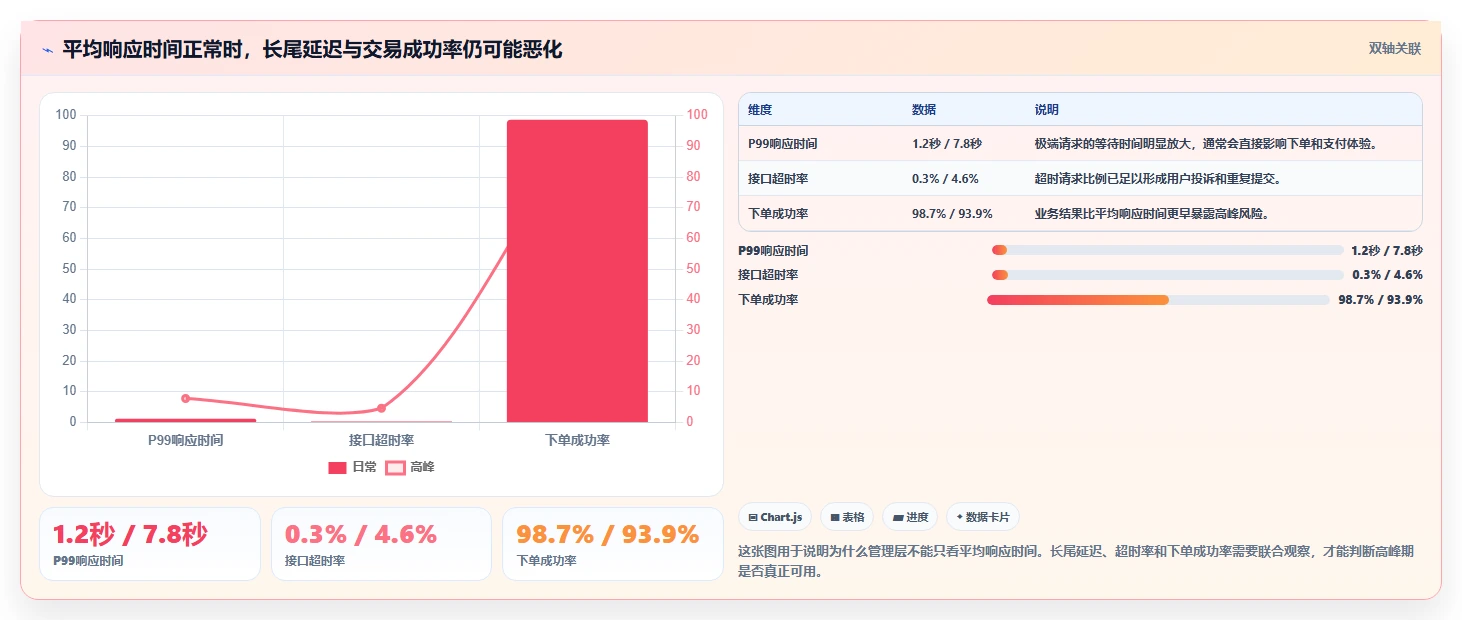Click the 下单成功率 progress bar
Viewport: 1462px width, 620px height.
1158,300
